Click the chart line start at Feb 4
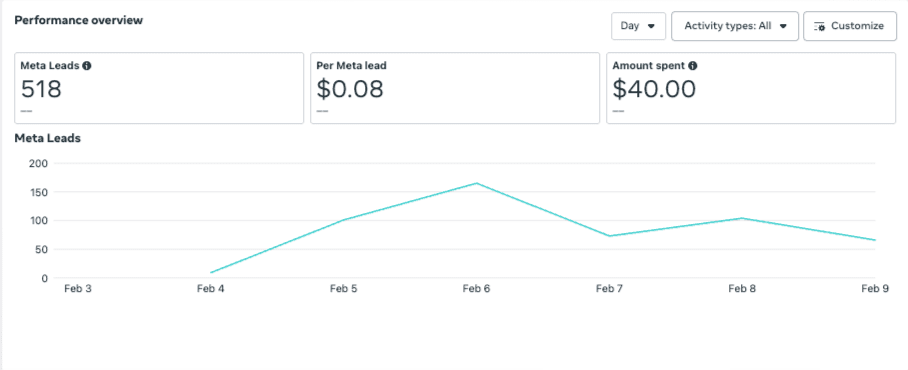908x370 pixels. pos(211,273)
